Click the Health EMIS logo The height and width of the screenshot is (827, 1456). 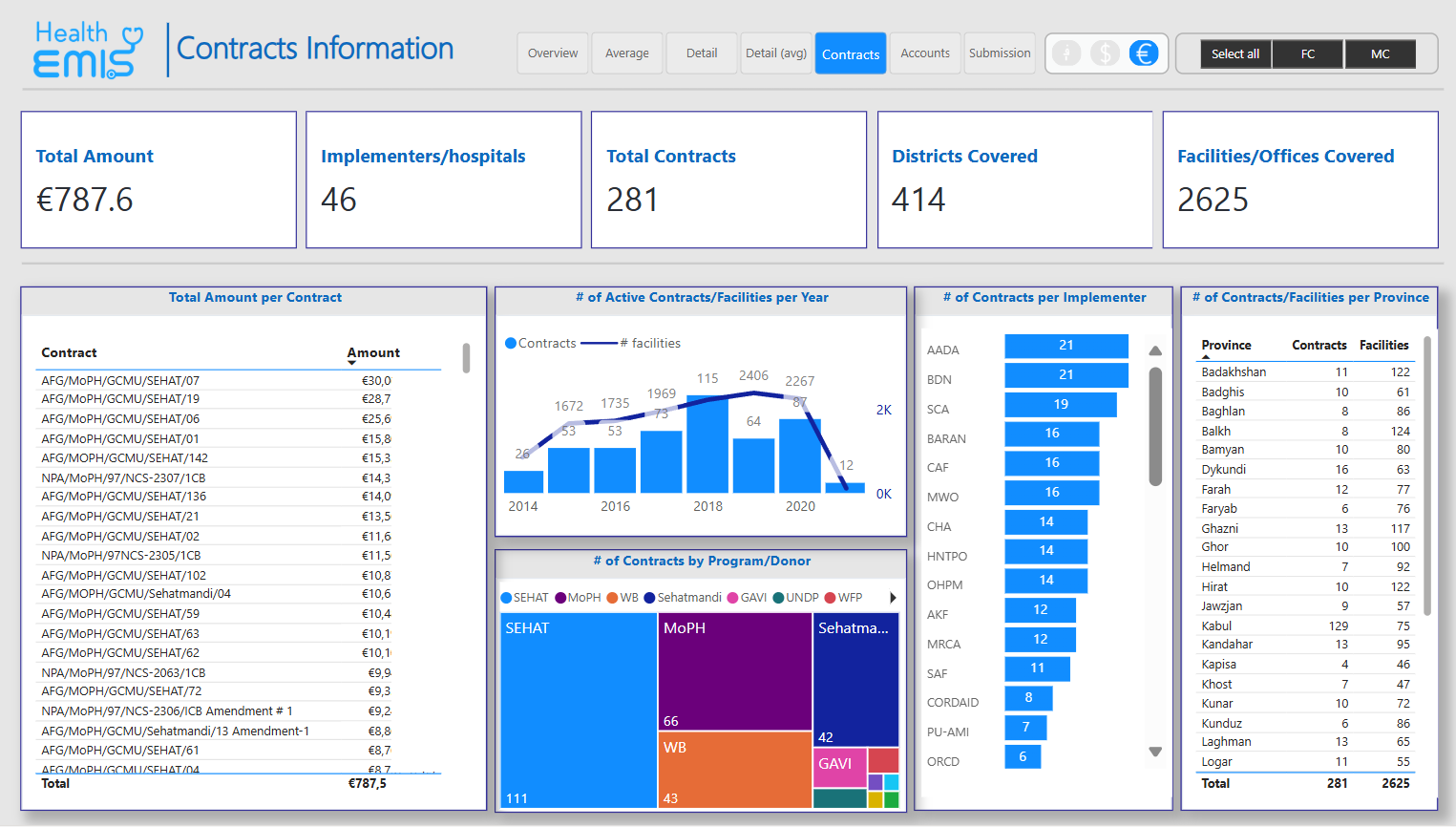(88, 50)
